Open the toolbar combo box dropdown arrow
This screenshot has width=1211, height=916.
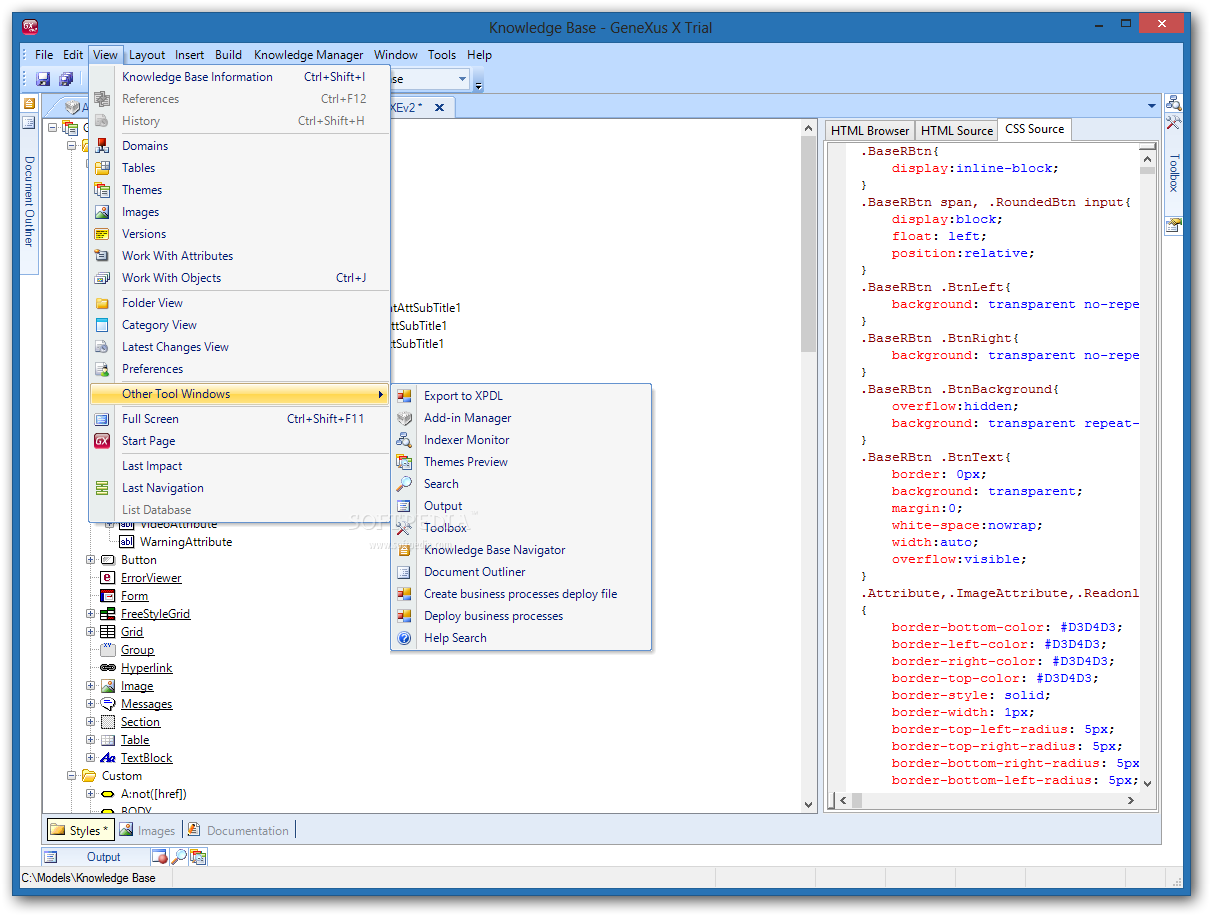[462, 79]
